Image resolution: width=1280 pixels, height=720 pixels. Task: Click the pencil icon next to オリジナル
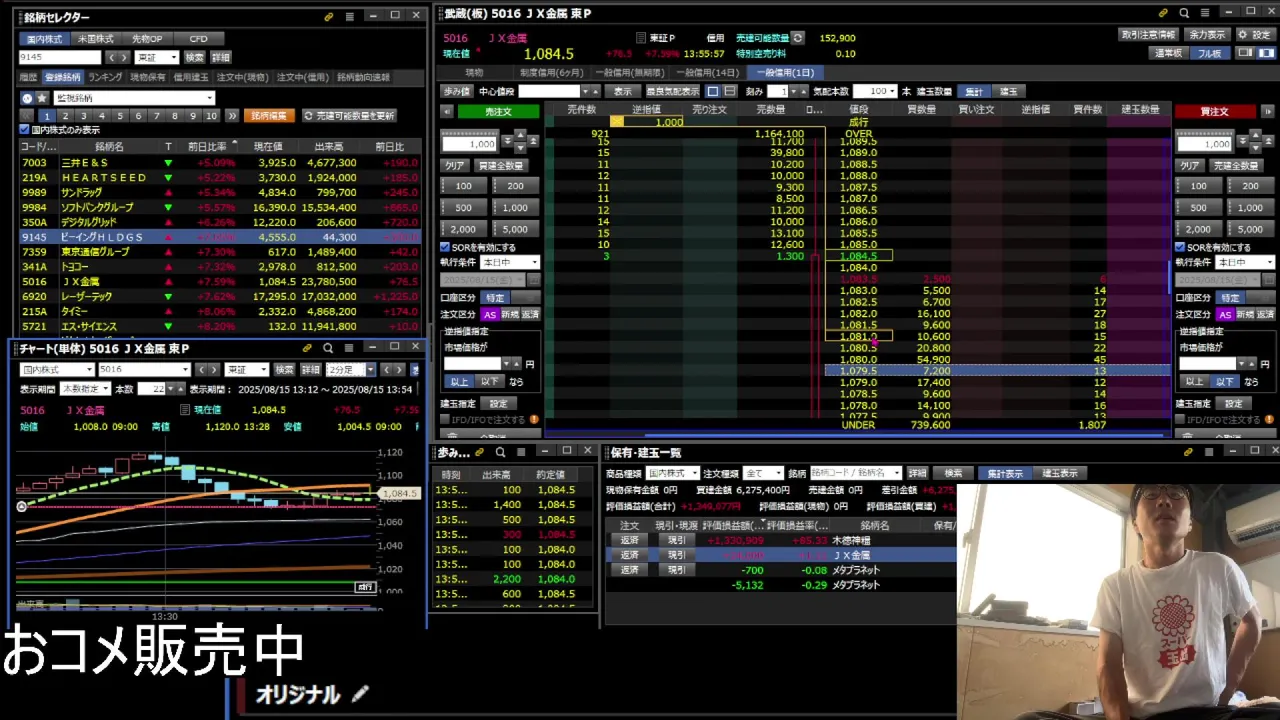pyautogui.click(x=360, y=694)
